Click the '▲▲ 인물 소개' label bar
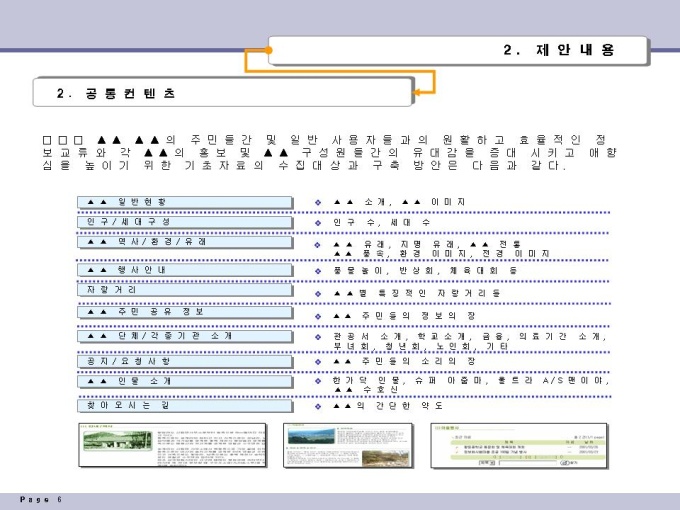 click(x=185, y=381)
